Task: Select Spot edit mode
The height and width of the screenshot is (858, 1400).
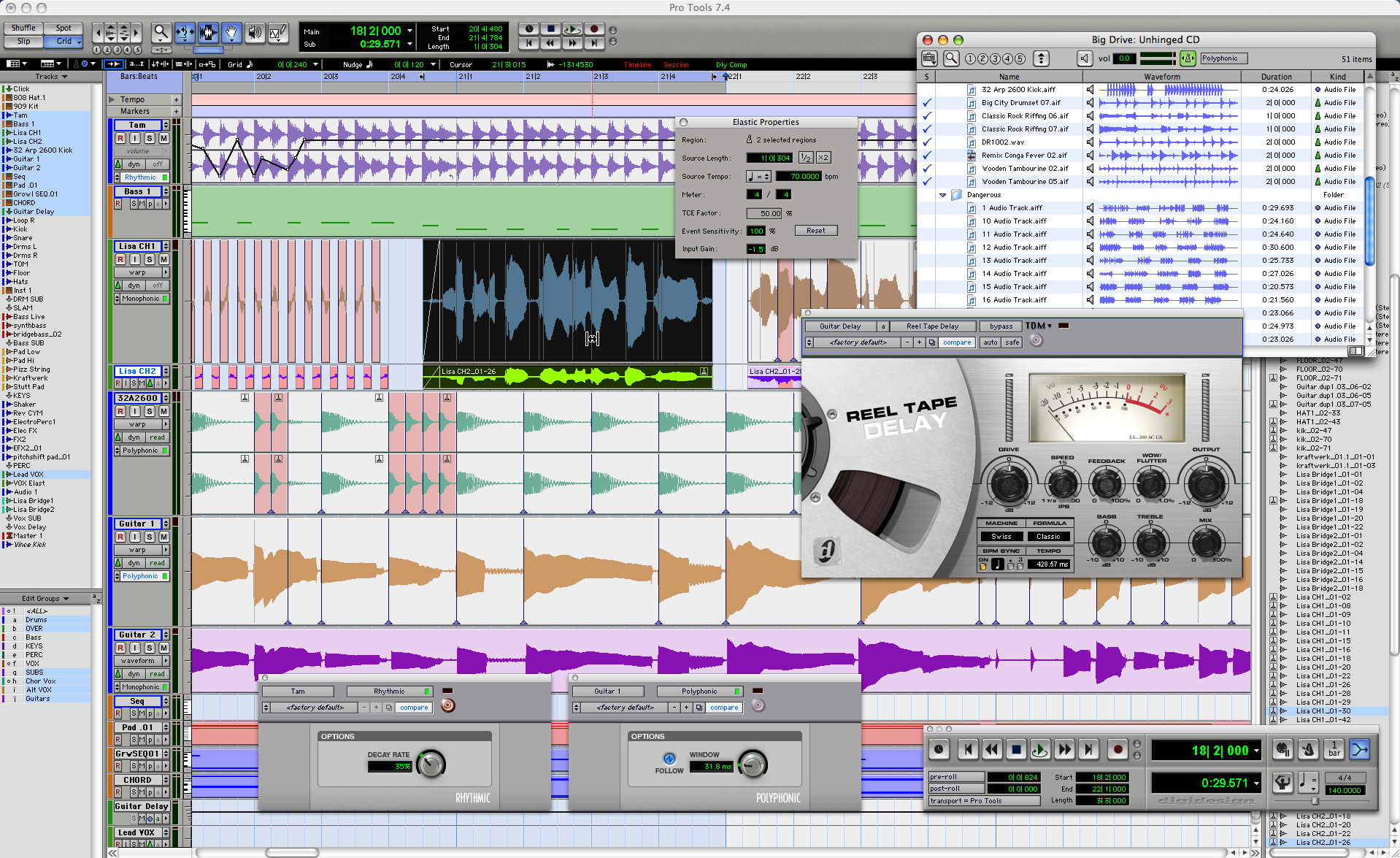Action: pyautogui.click(x=64, y=28)
